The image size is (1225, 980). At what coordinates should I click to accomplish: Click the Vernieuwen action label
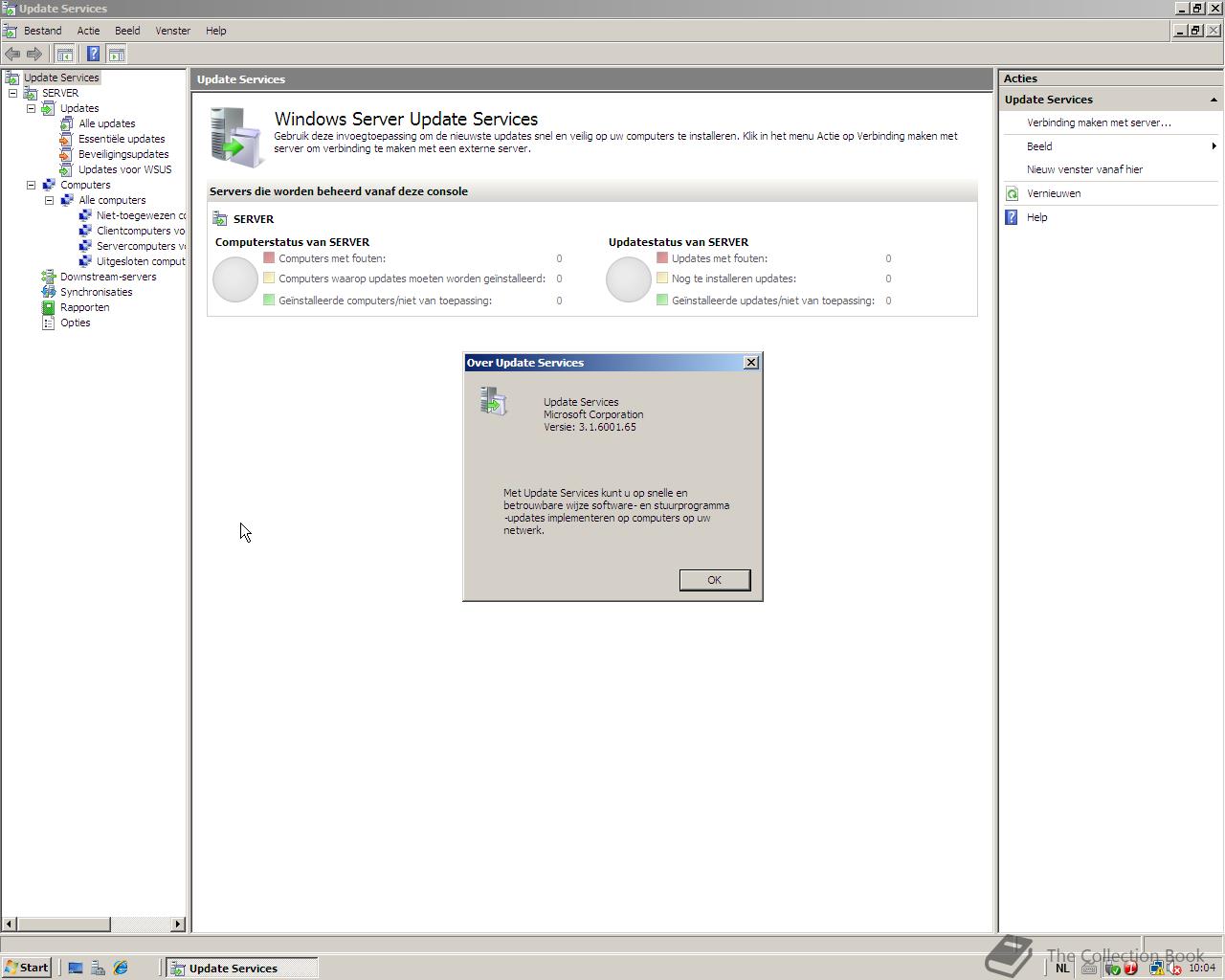point(1054,193)
